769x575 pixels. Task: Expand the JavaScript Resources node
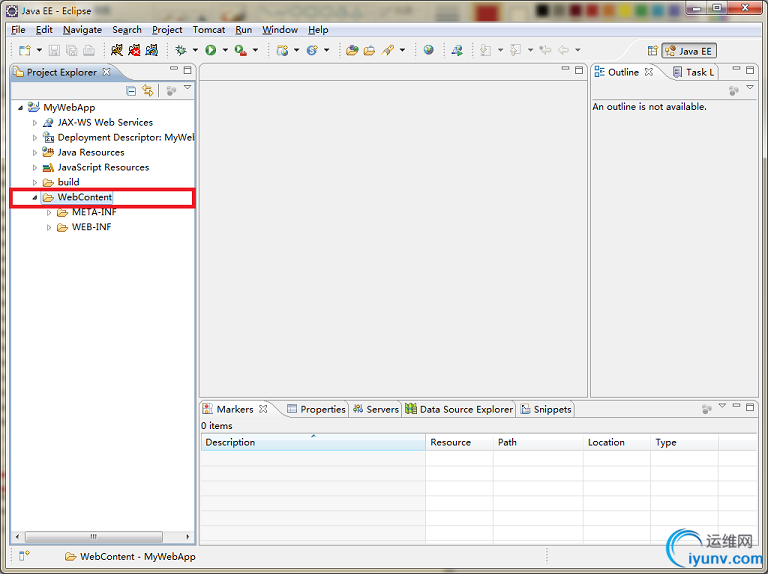click(x=35, y=168)
